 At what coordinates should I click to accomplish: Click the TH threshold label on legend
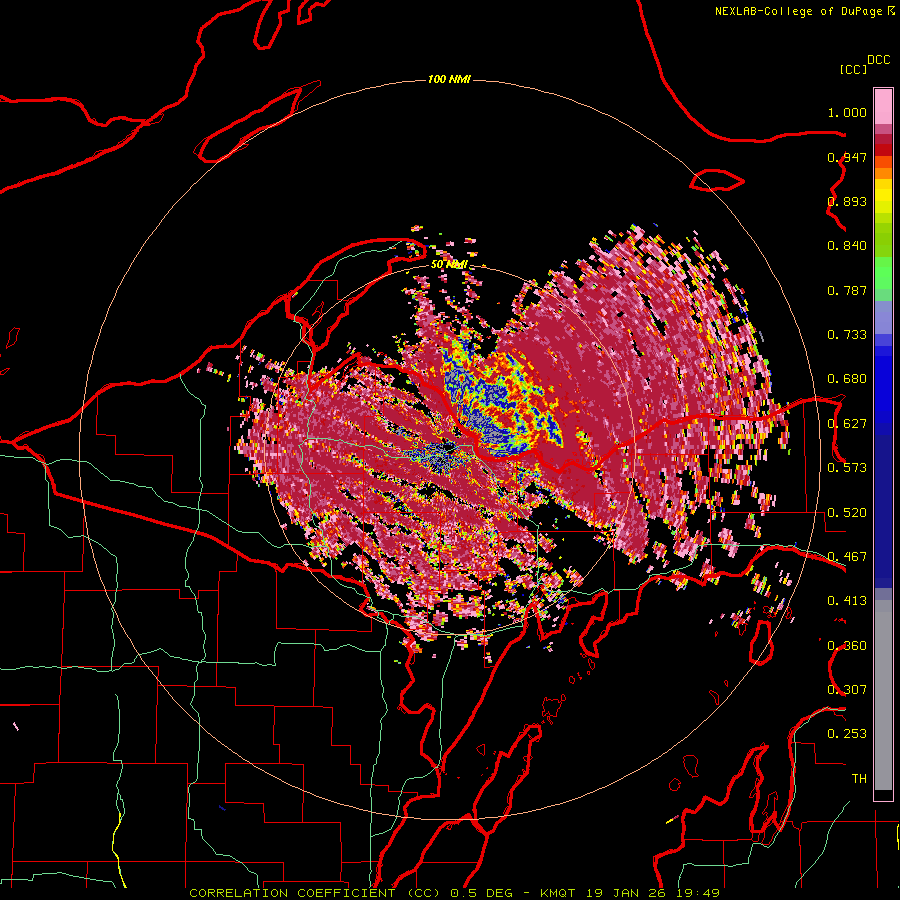[859, 779]
